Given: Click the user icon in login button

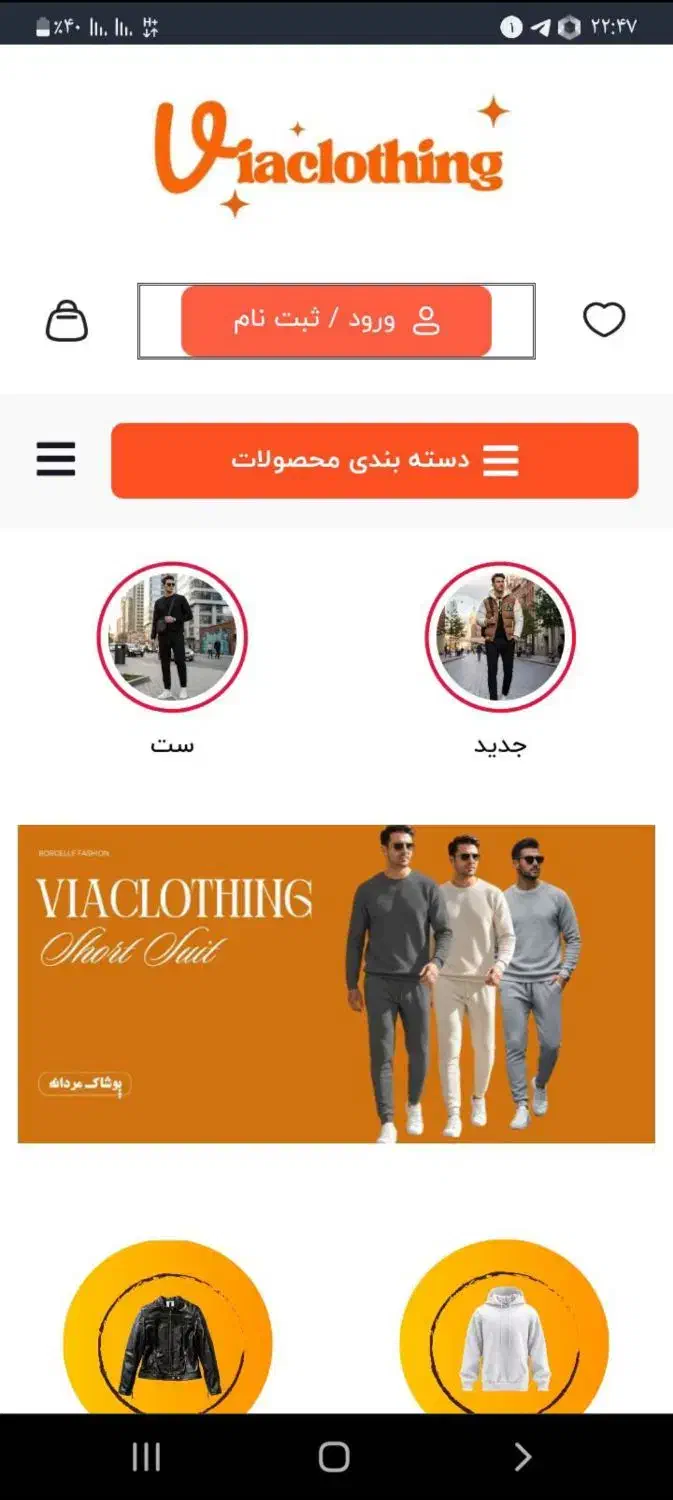Looking at the screenshot, I should [x=426, y=320].
